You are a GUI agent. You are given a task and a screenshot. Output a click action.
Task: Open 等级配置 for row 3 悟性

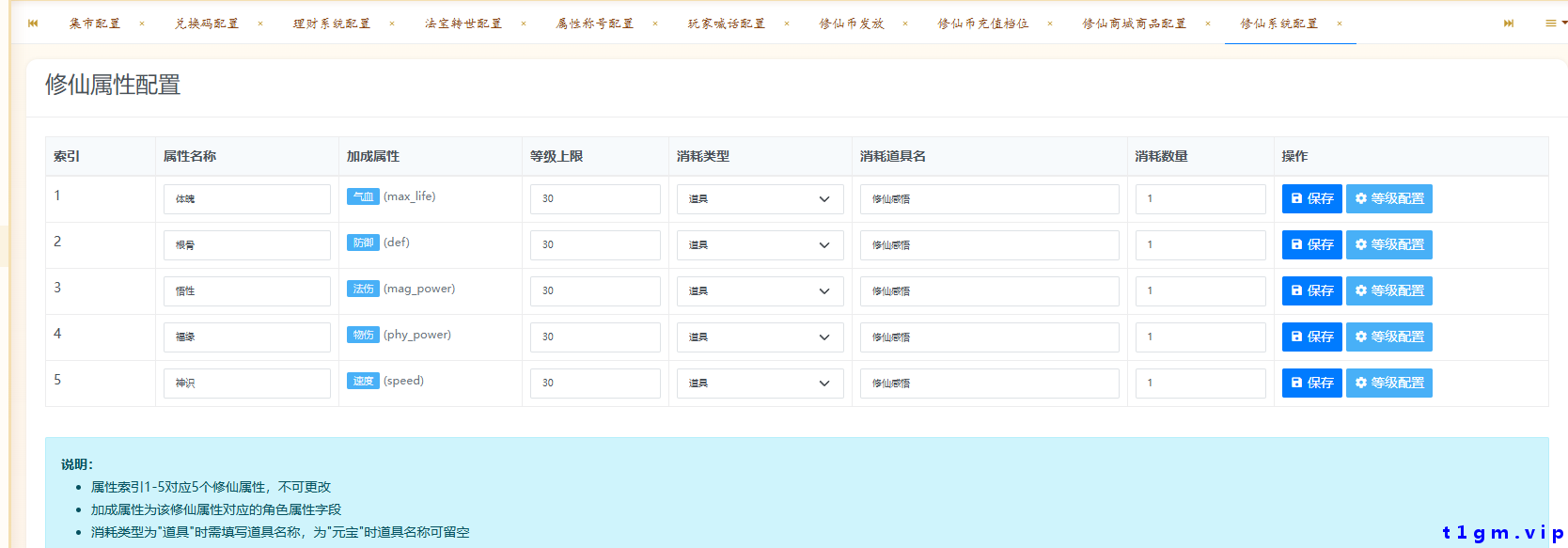(1389, 290)
